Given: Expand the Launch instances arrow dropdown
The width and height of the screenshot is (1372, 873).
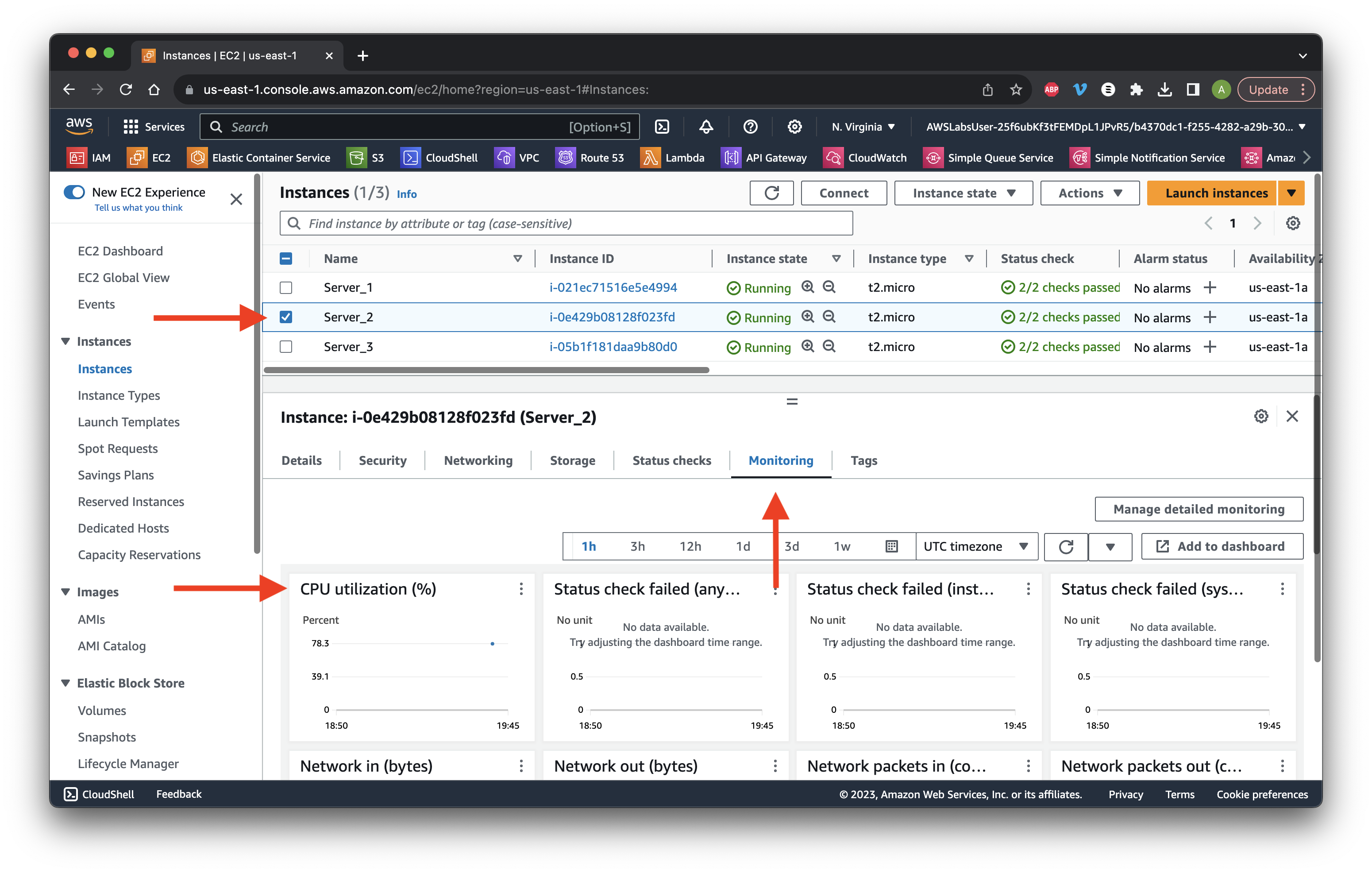Looking at the screenshot, I should (1291, 193).
